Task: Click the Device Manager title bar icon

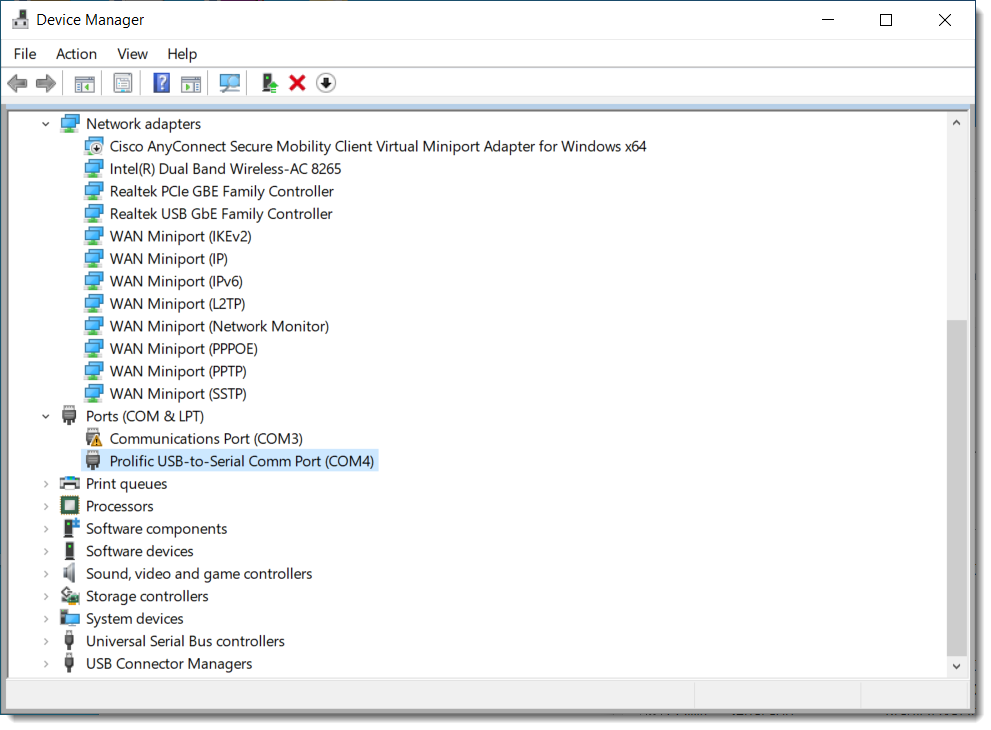Action: tap(20, 20)
